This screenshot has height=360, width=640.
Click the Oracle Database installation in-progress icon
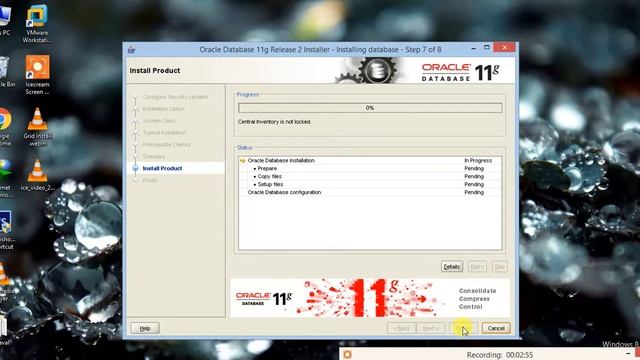242,160
